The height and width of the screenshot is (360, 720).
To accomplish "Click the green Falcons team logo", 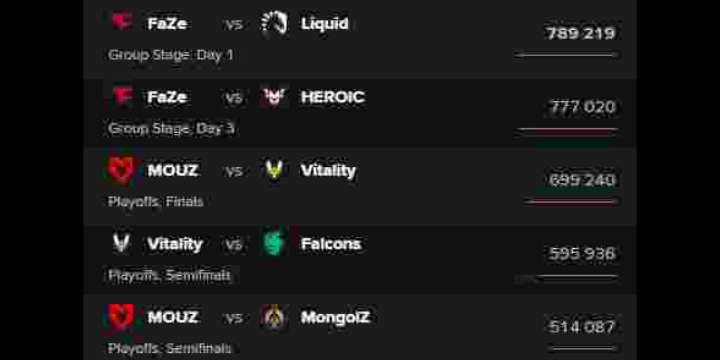I will [274, 243].
